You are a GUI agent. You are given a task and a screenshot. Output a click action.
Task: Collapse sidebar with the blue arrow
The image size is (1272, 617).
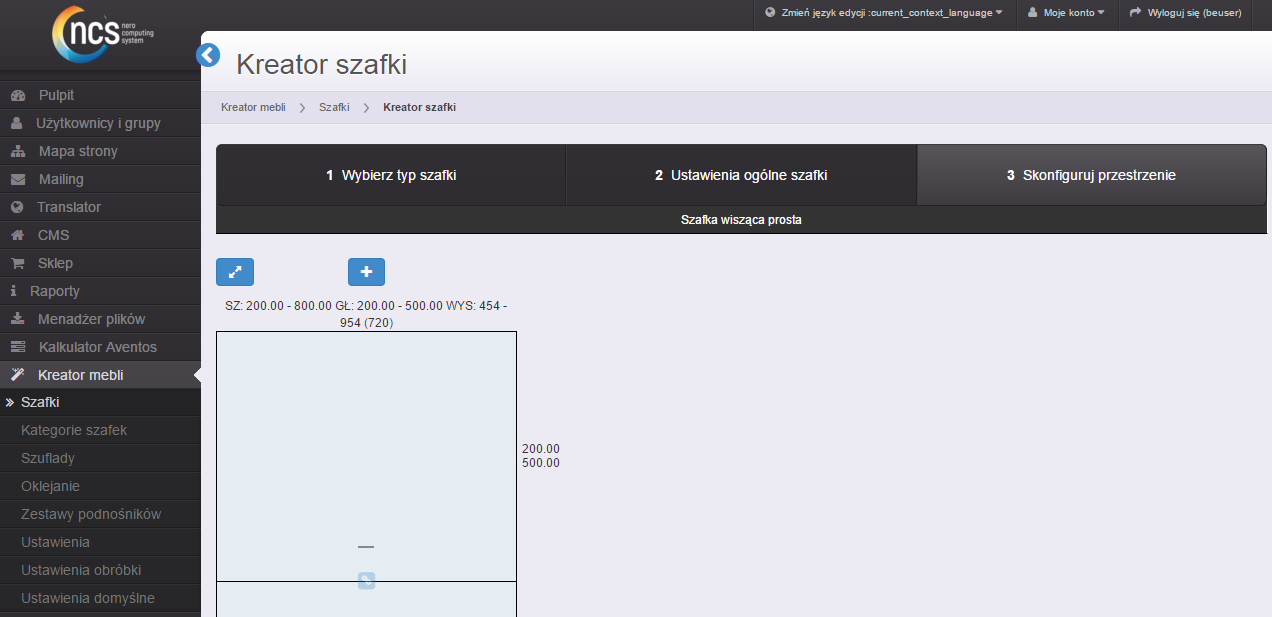[208, 55]
